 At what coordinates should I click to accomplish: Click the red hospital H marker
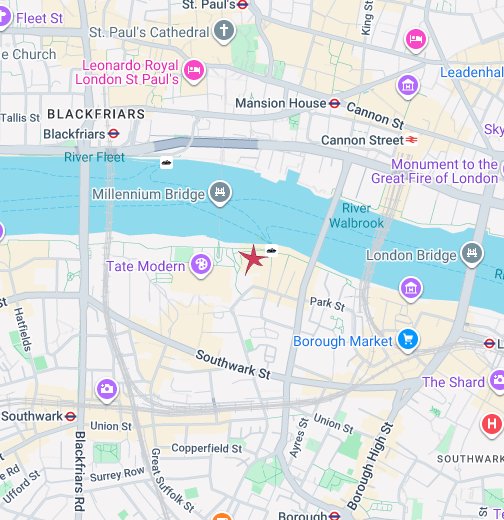(491, 424)
